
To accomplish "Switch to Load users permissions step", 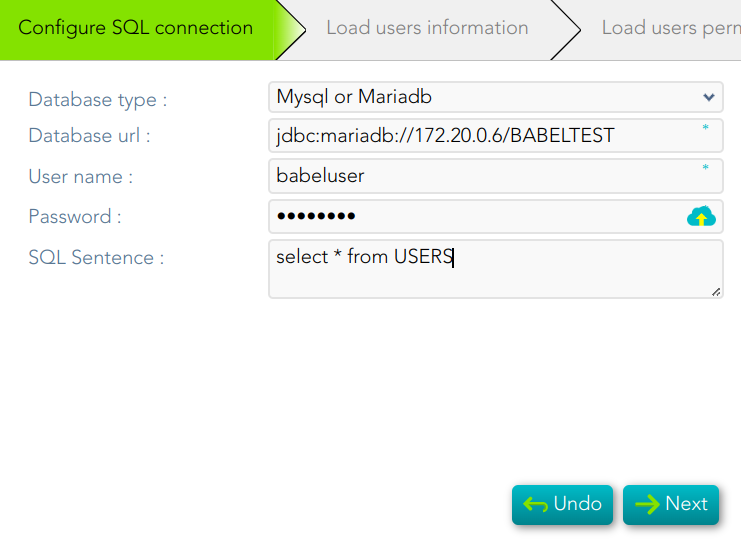I will tap(671, 28).
